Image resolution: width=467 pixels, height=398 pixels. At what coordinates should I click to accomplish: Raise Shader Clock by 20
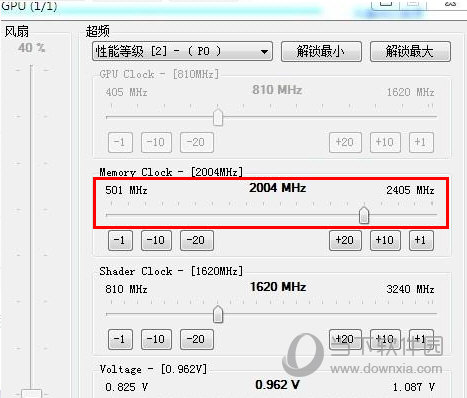point(345,339)
